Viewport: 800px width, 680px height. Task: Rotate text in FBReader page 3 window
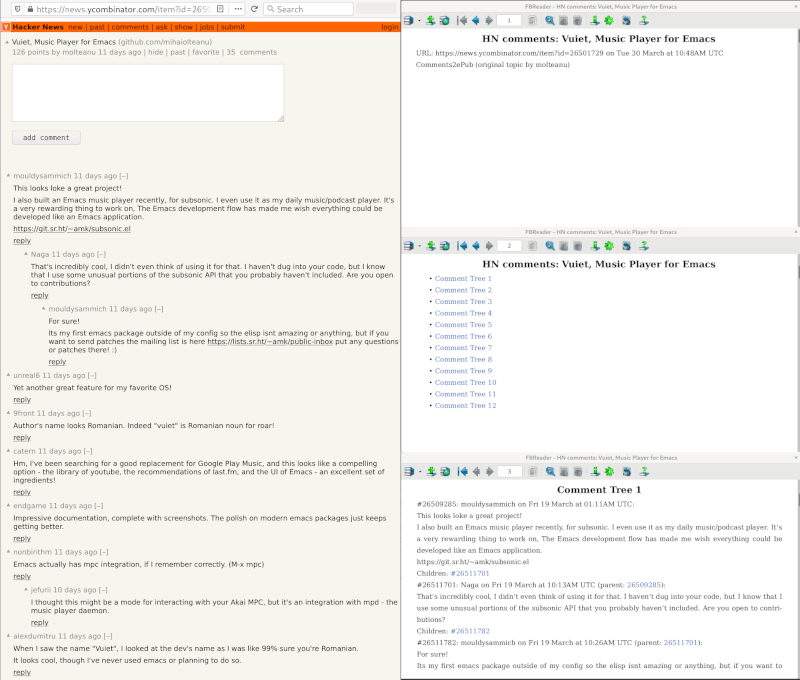pos(627,471)
